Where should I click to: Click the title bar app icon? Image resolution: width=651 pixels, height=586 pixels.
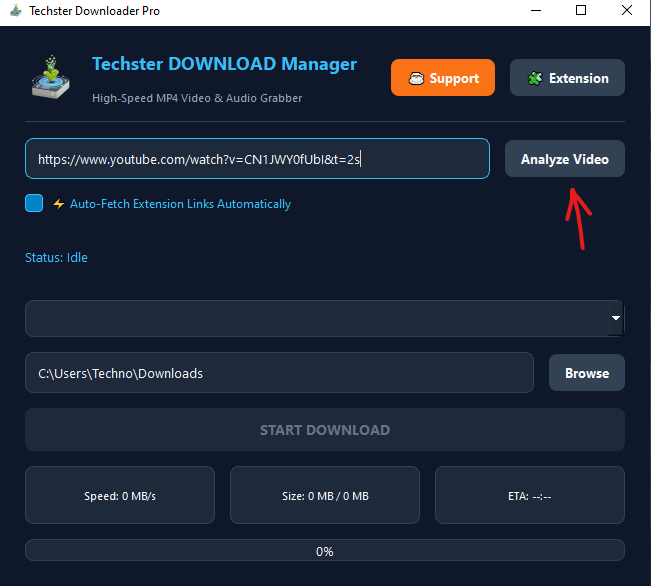pyautogui.click(x=16, y=10)
